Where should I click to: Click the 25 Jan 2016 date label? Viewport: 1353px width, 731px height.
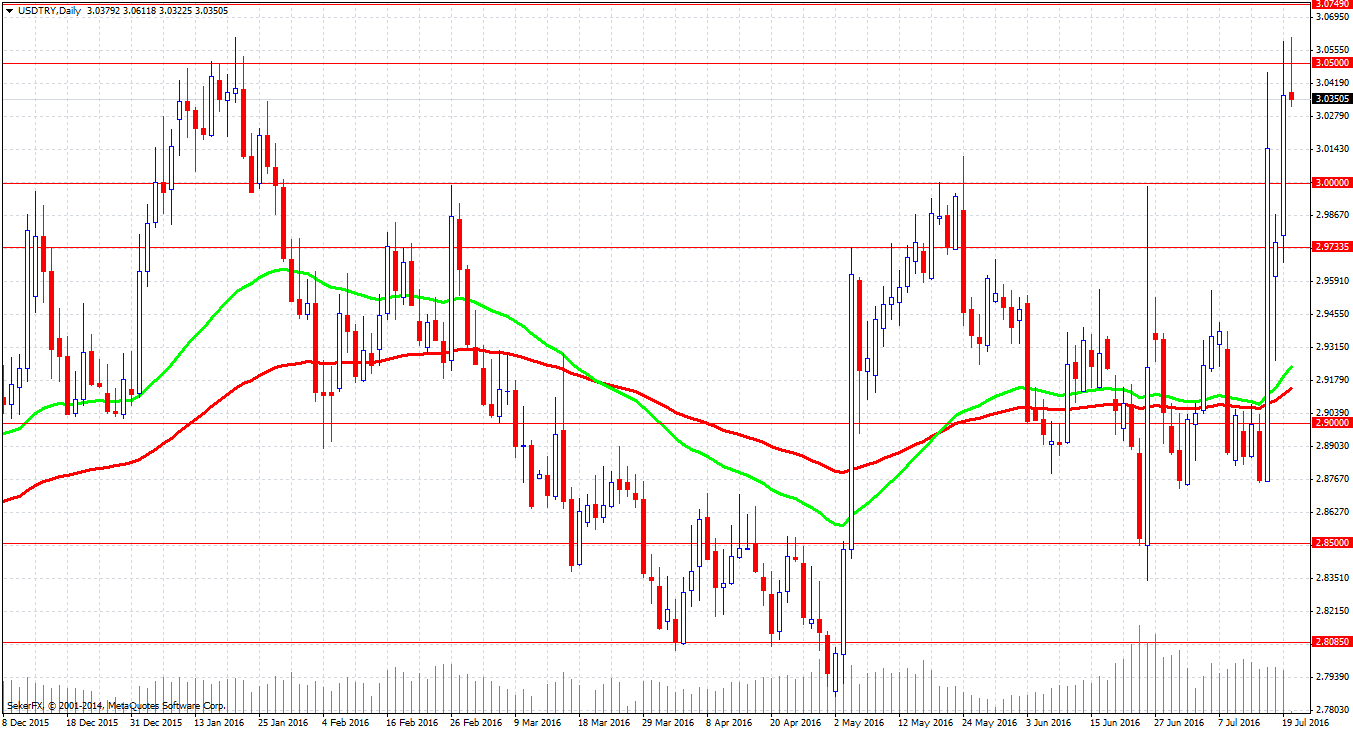pyautogui.click(x=284, y=722)
